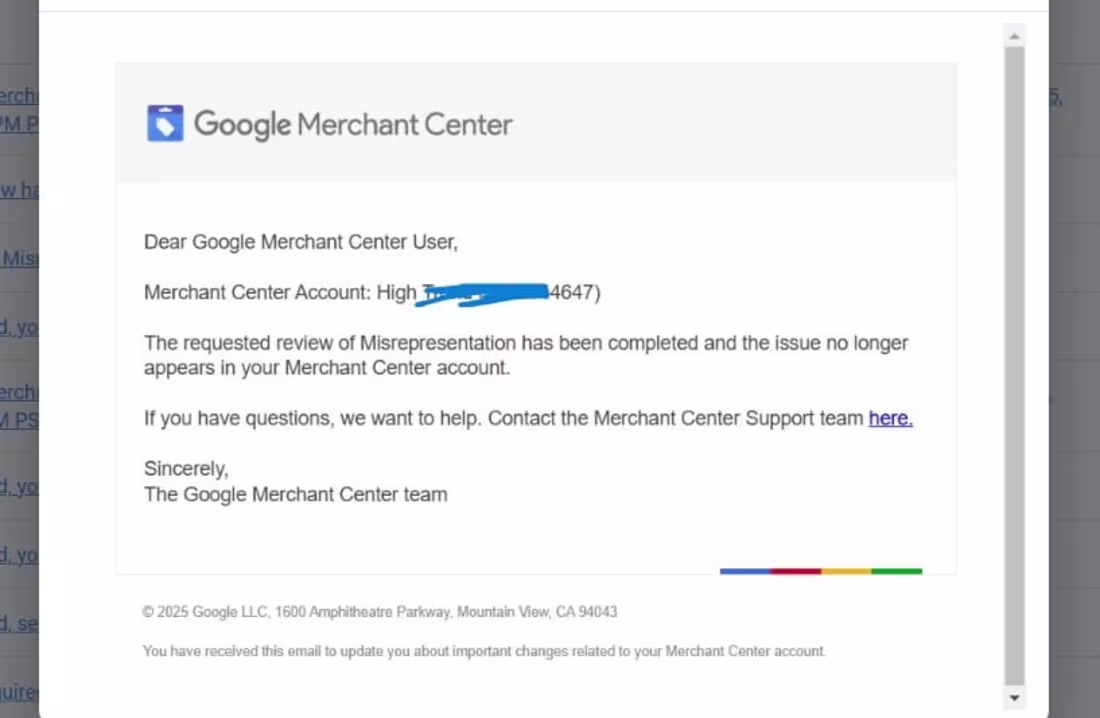Click the scrollbar up arrow

tap(1014, 36)
